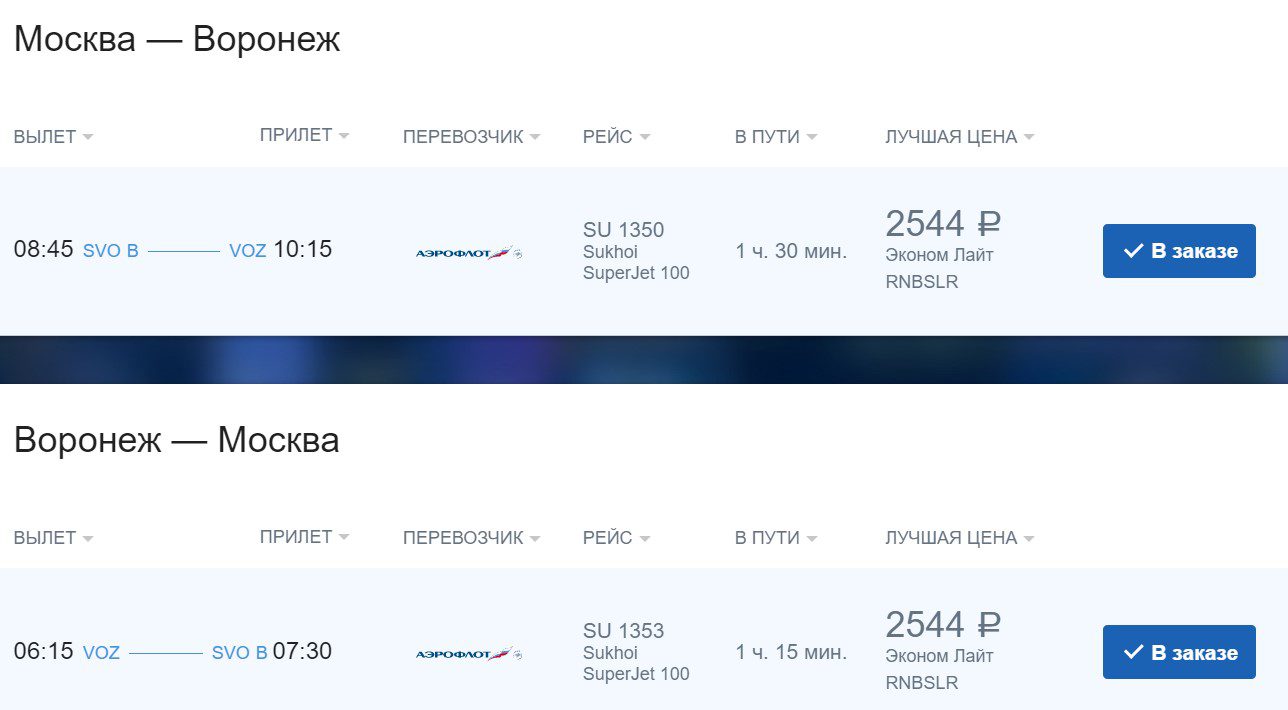Sort Voronezh–Moscow flights by ПРИЛЕТ

pos(304,536)
